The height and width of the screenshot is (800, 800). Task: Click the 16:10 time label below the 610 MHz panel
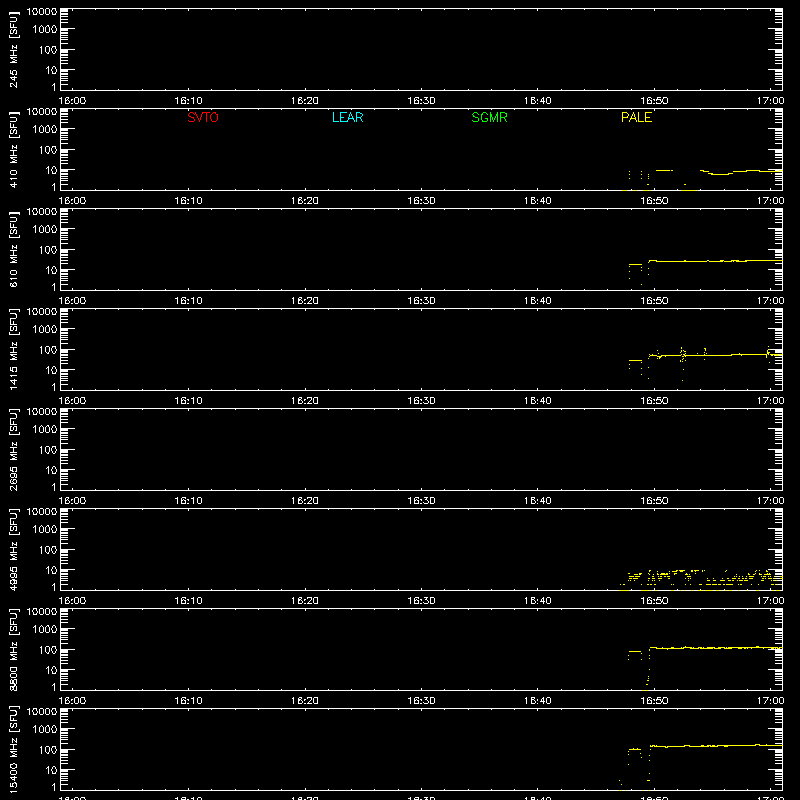(x=188, y=301)
